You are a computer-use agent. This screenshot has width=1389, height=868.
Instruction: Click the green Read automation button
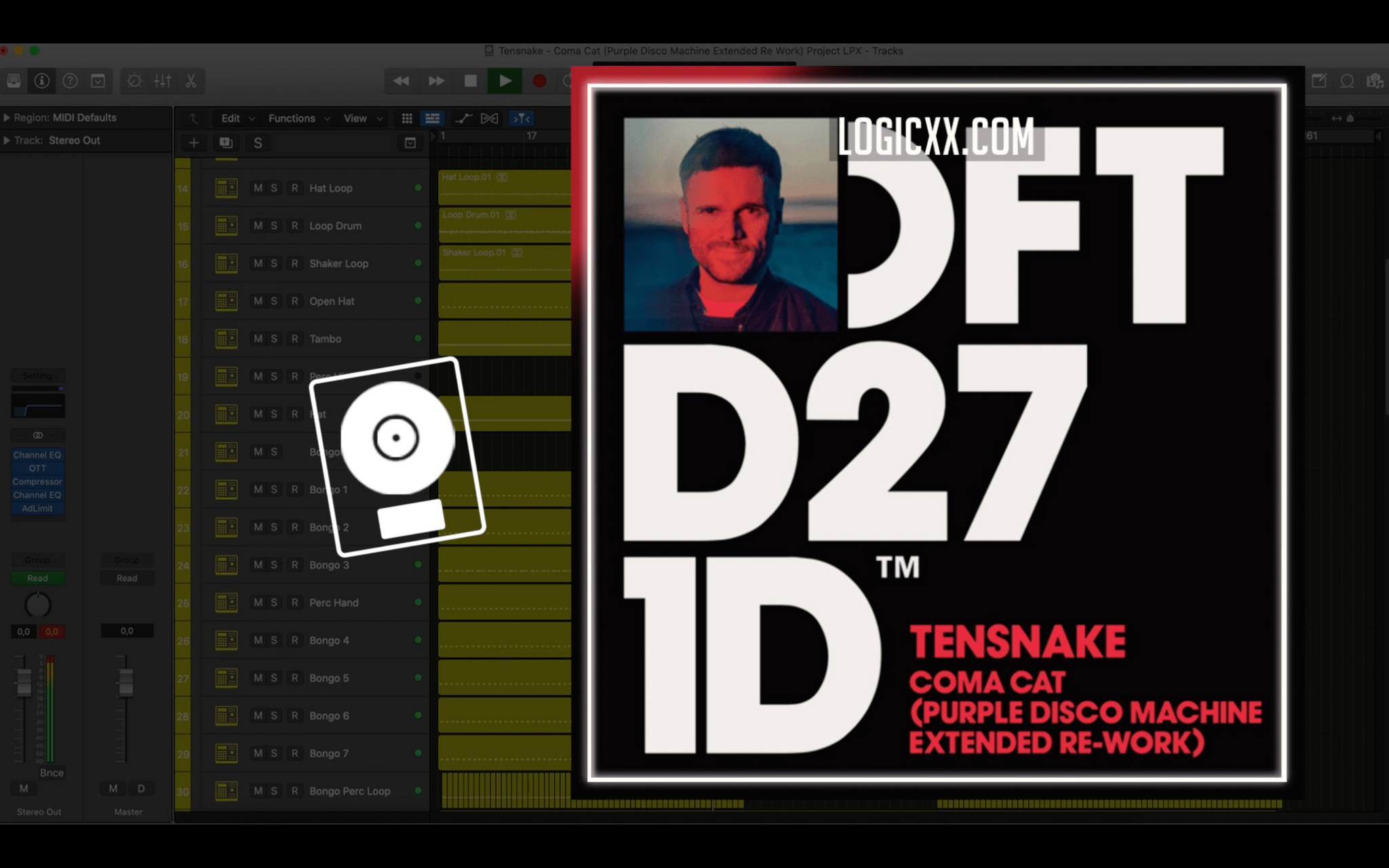click(x=37, y=578)
